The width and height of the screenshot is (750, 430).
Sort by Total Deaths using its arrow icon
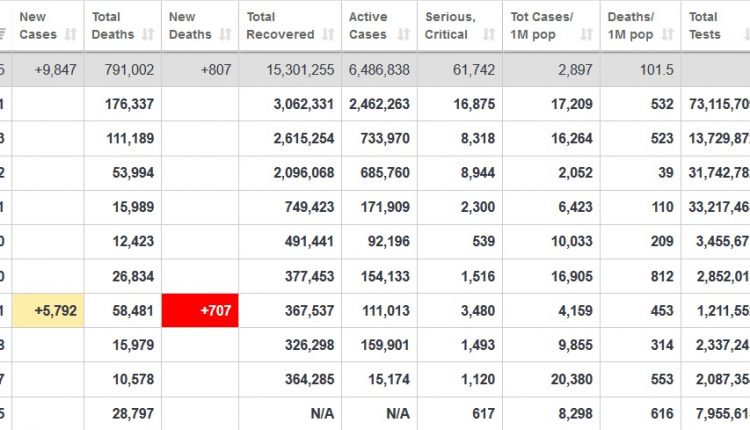pos(148,34)
